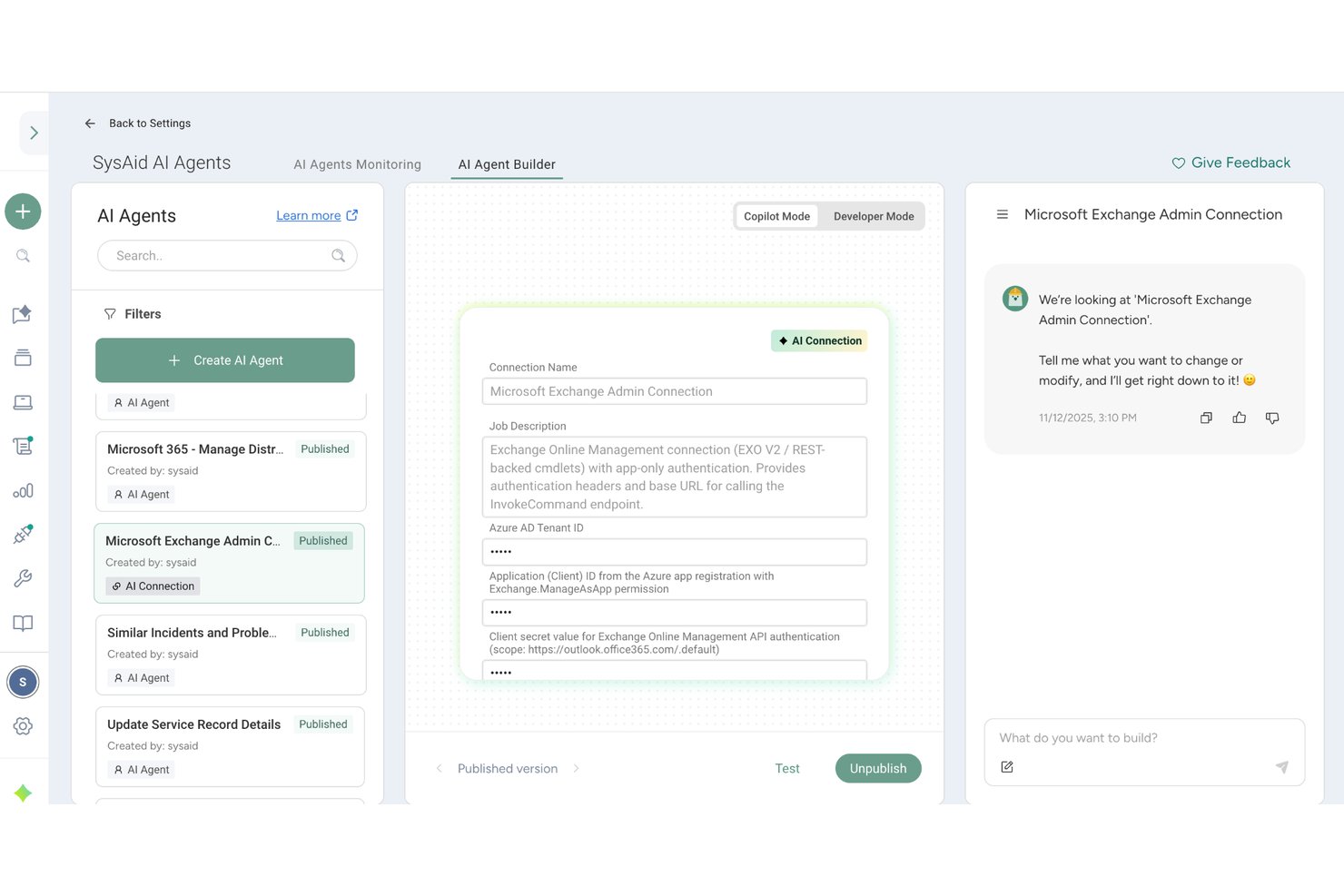Click the Published version label
This screenshot has height=896, width=1344.
[x=508, y=768]
